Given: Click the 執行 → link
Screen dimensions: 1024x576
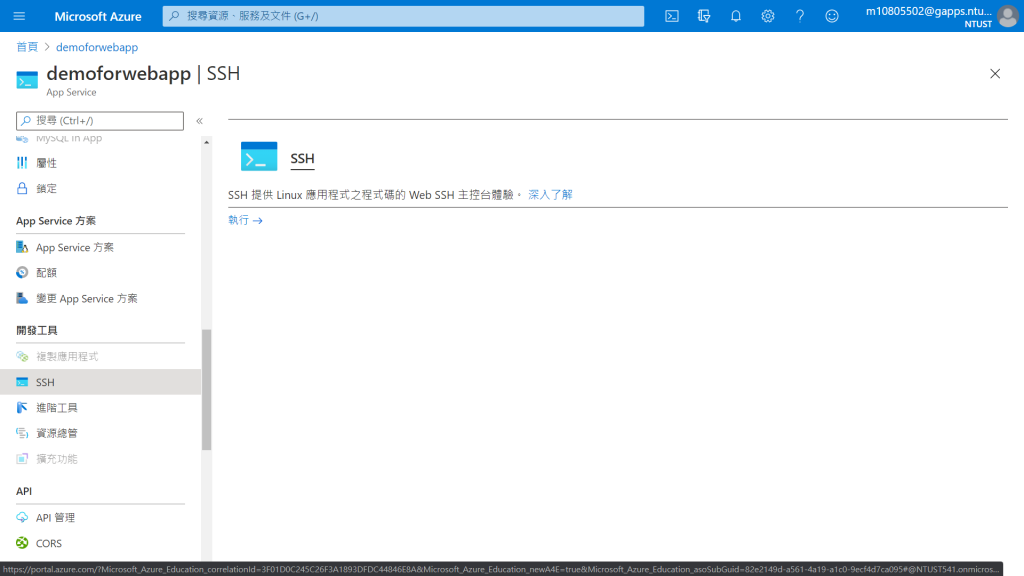Looking at the screenshot, I should 246,220.
